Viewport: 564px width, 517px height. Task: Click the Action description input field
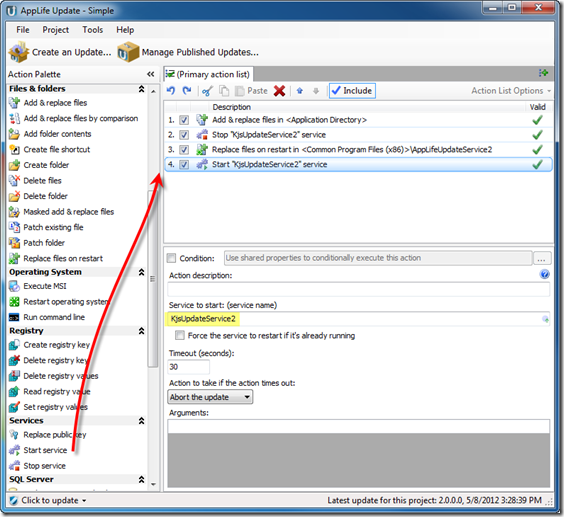(x=359, y=289)
